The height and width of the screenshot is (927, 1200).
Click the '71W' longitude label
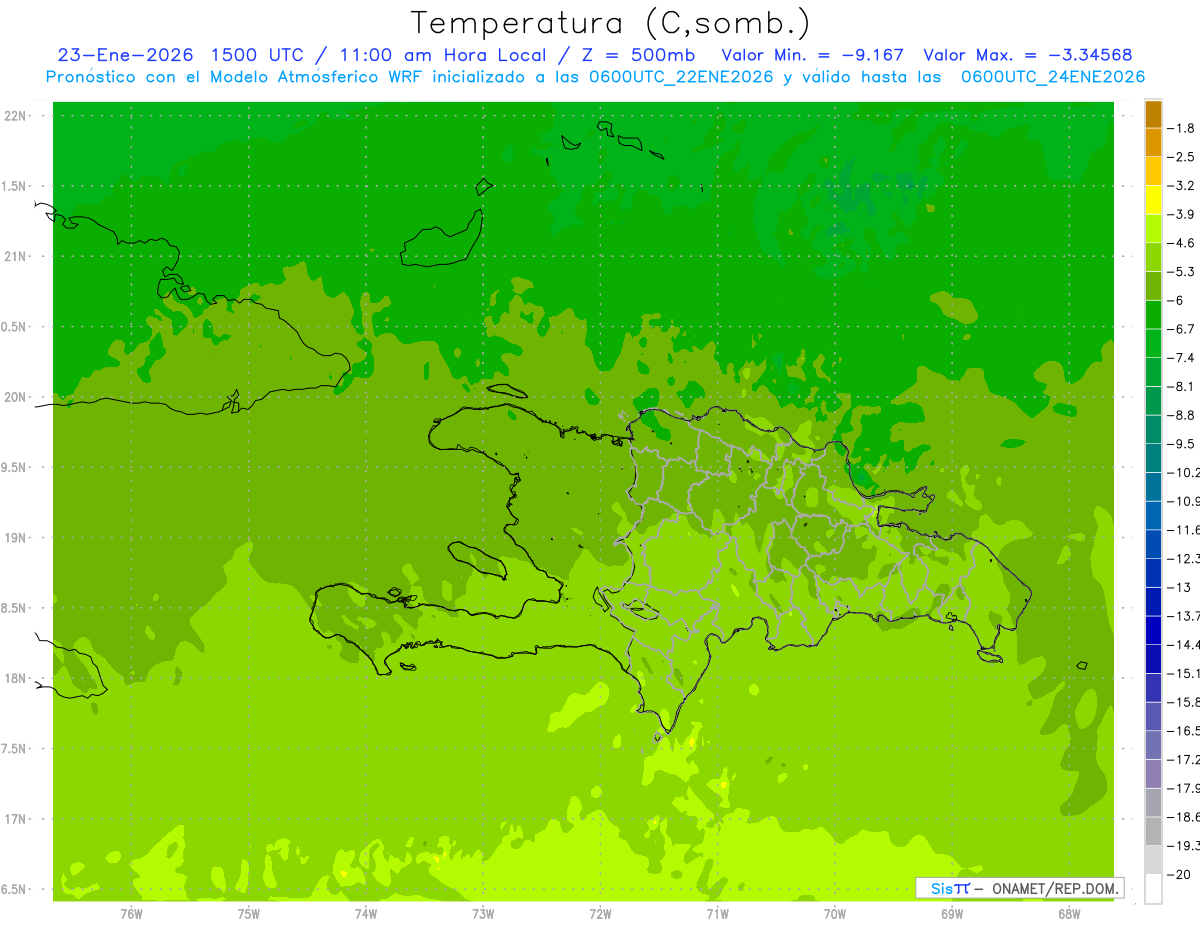[717, 914]
